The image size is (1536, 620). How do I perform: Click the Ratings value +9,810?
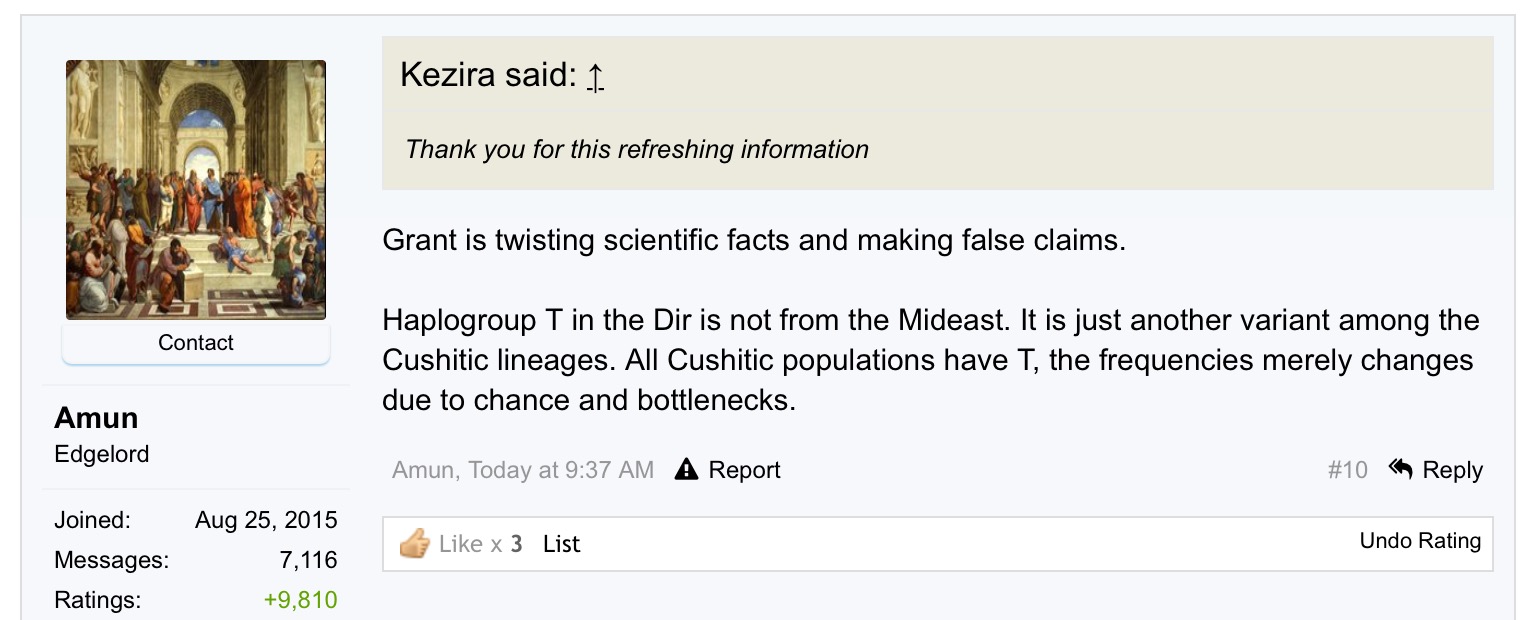(x=300, y=600)
